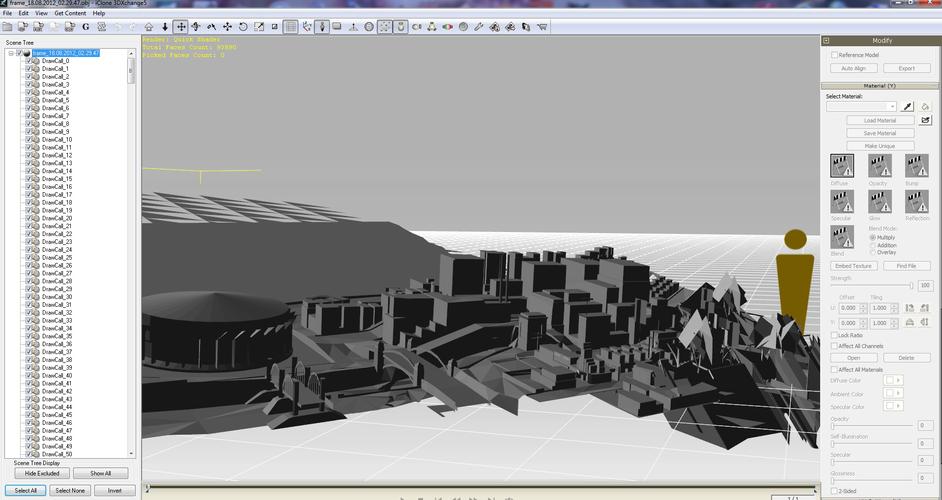Open the Diffuse Color swatch picker
The image size is (942, 500).
[x=893, y=380]
